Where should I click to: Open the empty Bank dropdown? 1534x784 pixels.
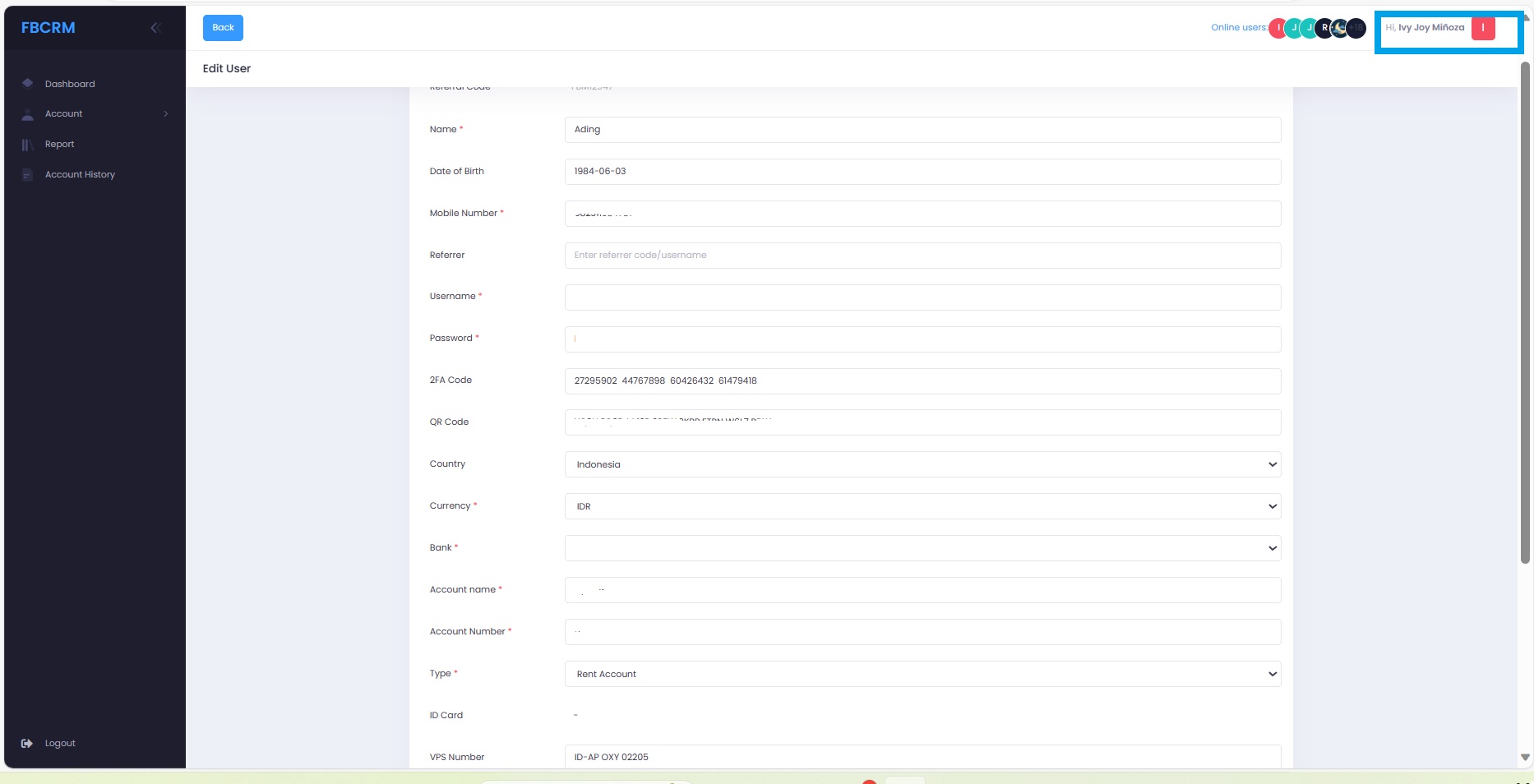pyautogui.click(x=922, y=548)
